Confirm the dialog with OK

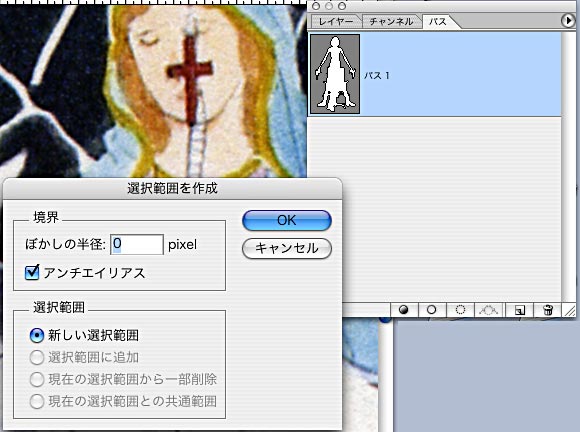click(x=287, y=220)
